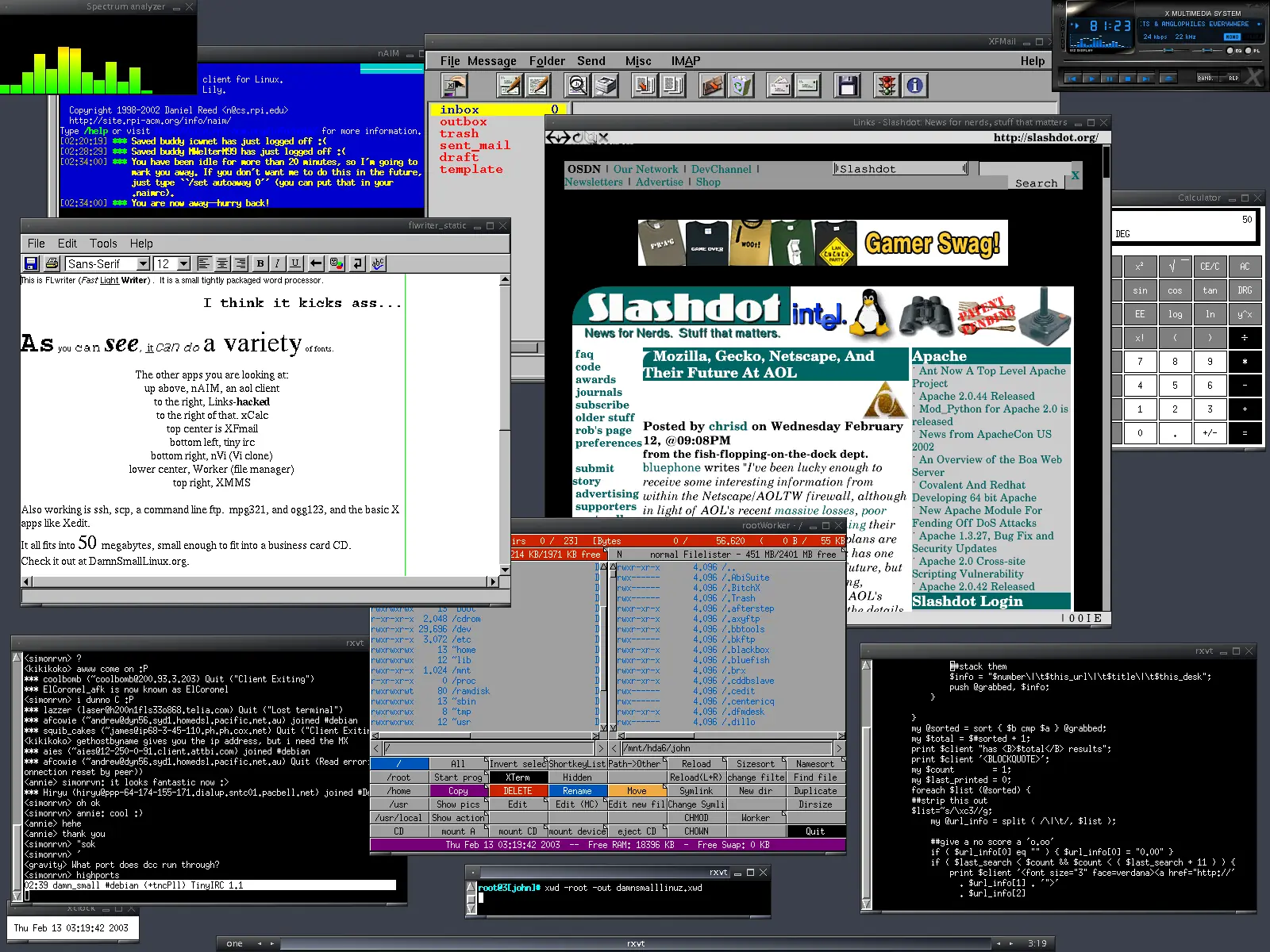Click the DELETE button in Worker
The image size is (1270, 952).
click(518, 791)
